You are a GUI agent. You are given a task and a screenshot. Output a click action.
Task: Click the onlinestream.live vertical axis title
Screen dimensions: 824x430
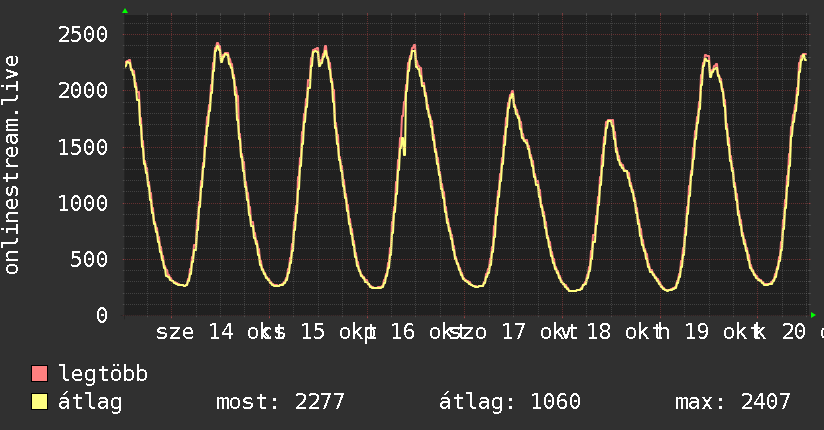tap(12, 165)
